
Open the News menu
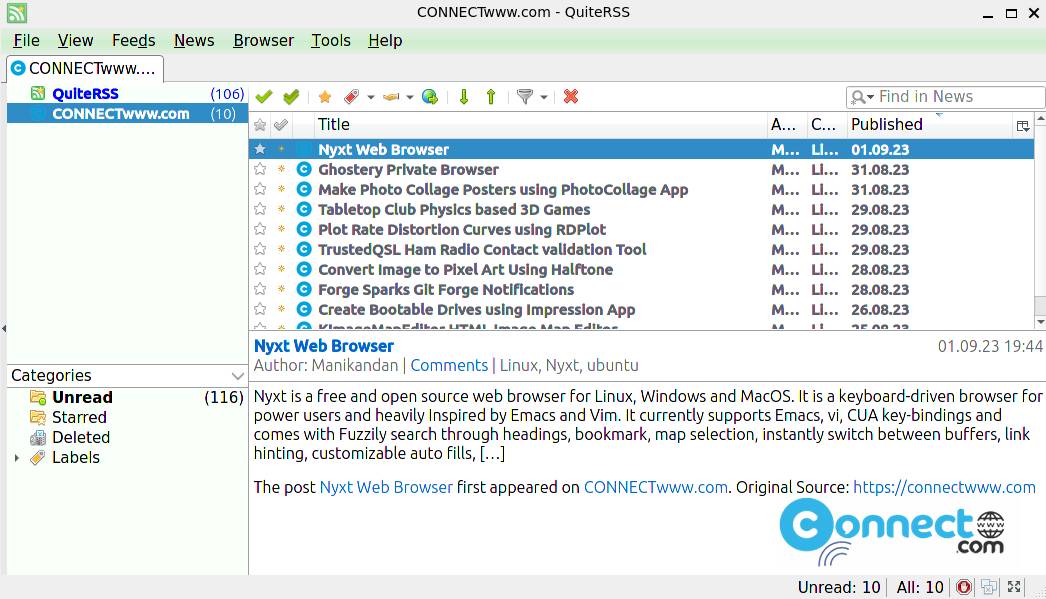coord(194,41)
